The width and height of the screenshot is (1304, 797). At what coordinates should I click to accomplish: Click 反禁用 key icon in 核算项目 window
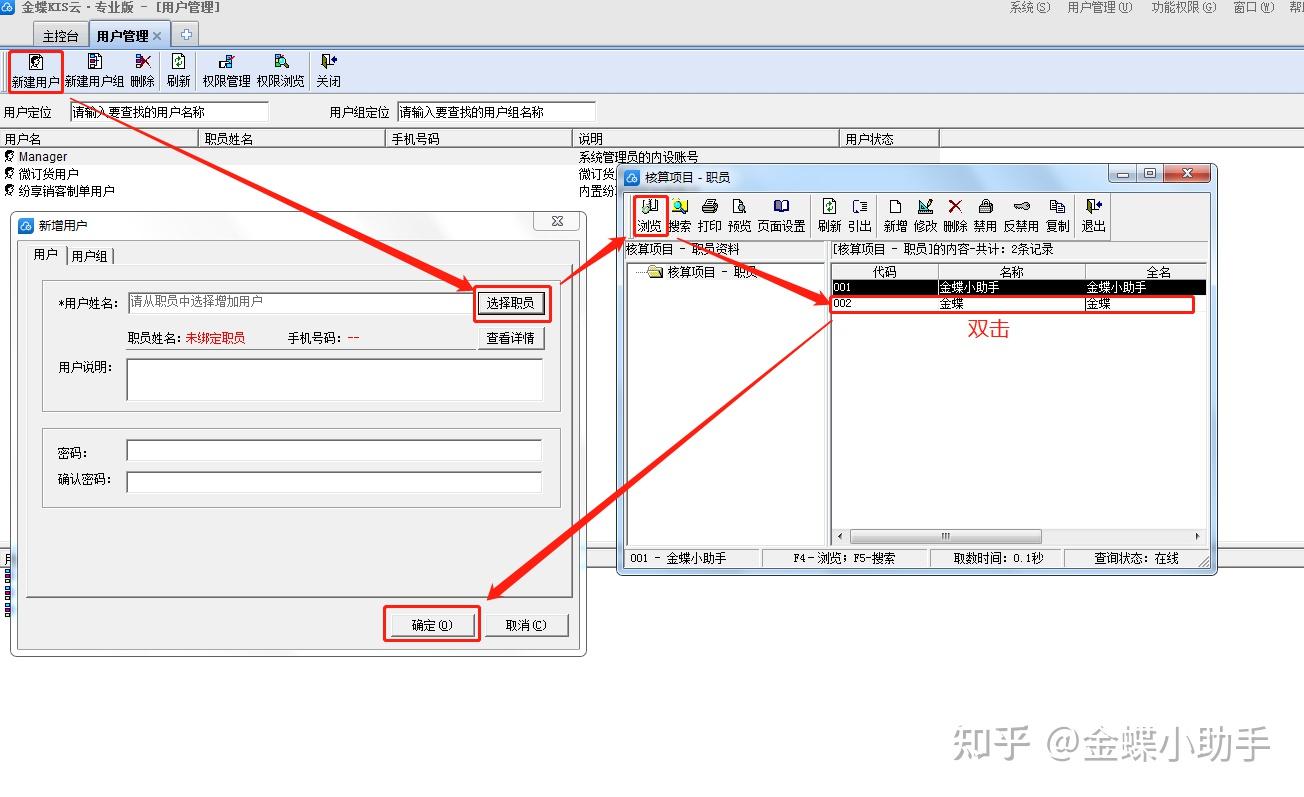pyautogui.click(x=1021, y=215)
